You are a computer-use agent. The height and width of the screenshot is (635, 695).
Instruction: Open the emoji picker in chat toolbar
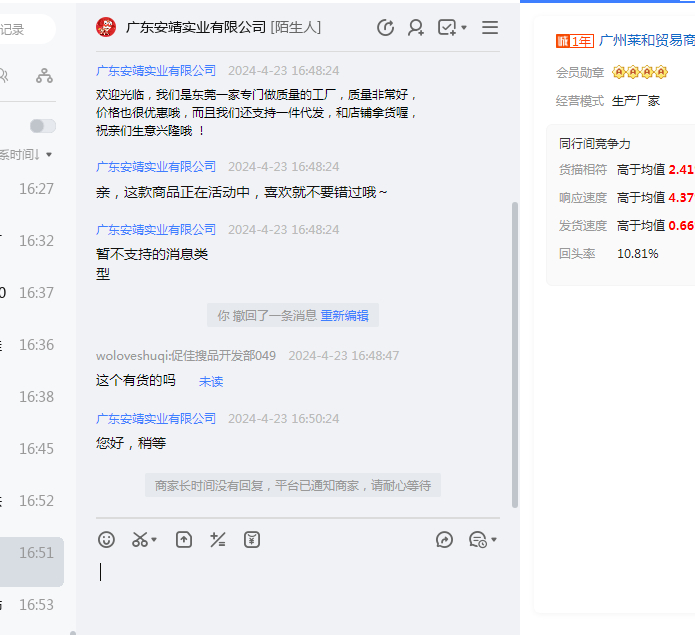coord(106,539)
